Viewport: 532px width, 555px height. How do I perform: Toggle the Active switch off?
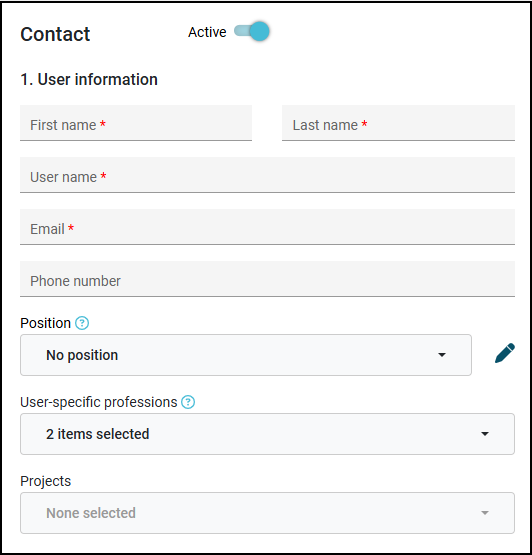coord(252,31)
